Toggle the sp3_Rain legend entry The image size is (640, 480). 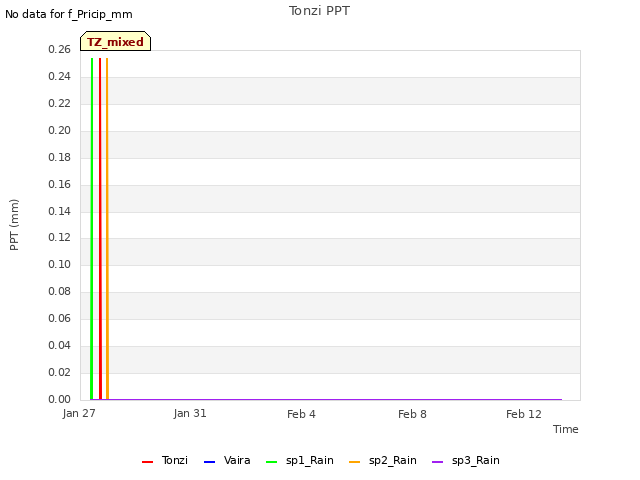coord(466,460)
